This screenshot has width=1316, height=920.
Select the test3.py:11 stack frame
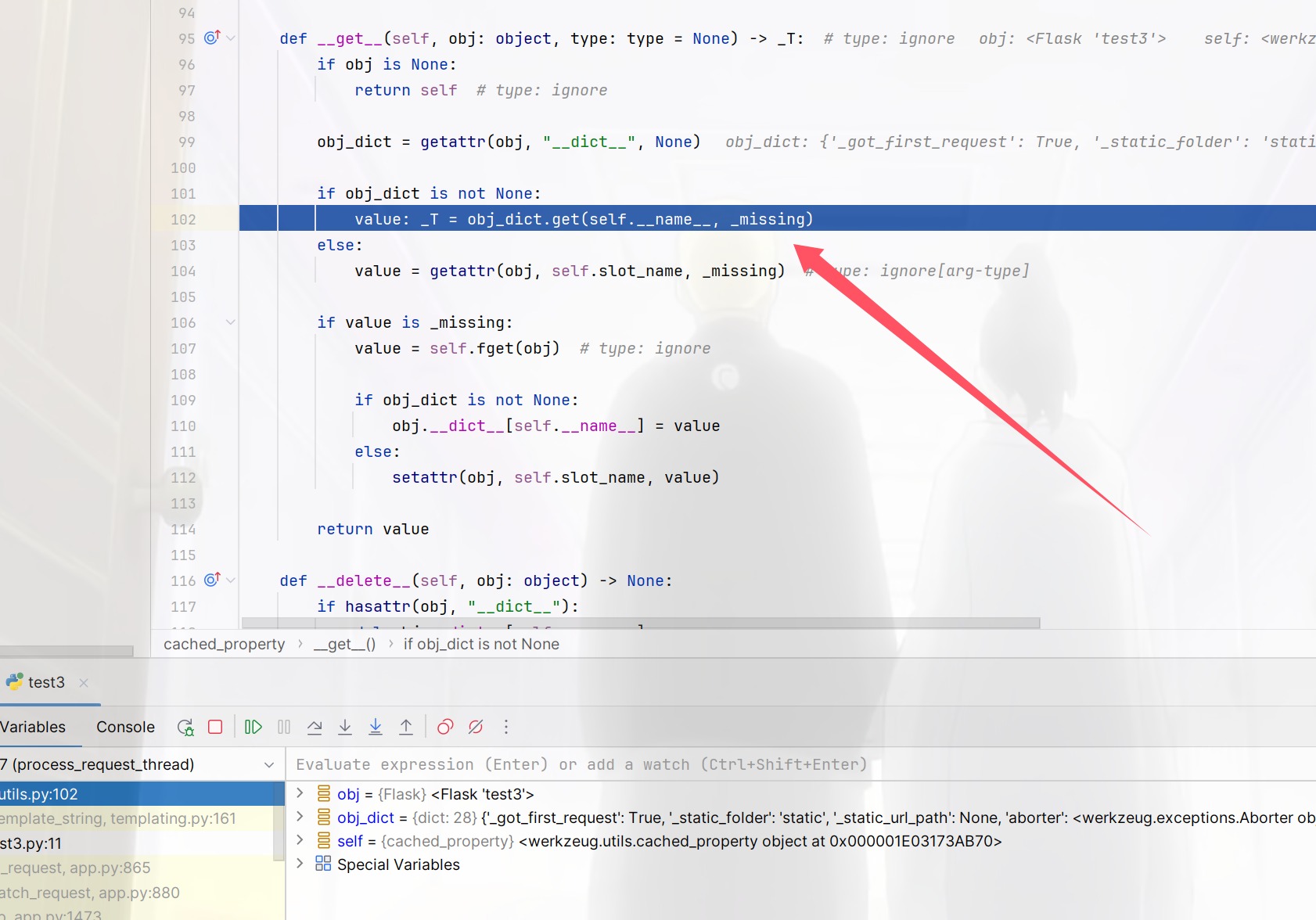pyautogui.click(x=31, y=843)
